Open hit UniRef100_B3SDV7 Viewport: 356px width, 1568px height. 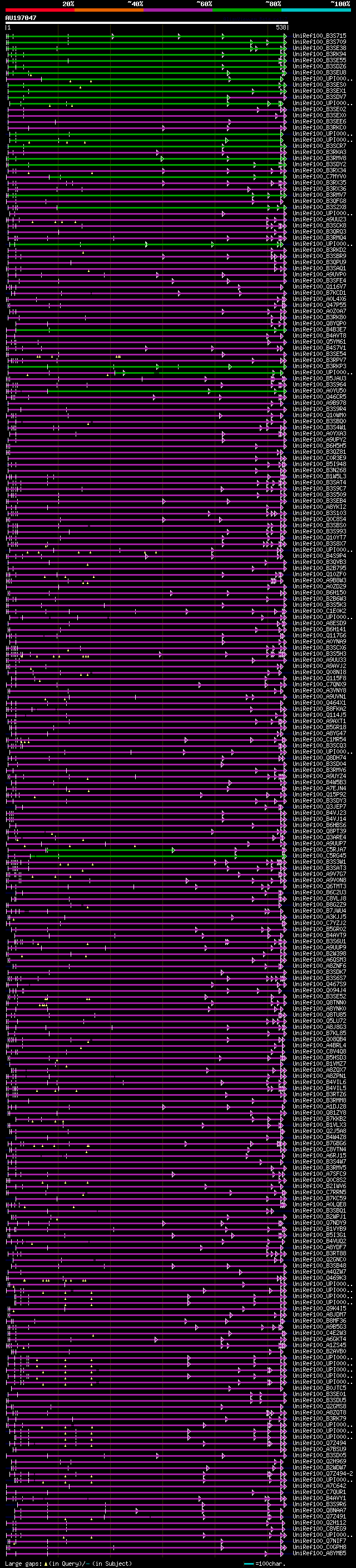[x=319, y=97]
